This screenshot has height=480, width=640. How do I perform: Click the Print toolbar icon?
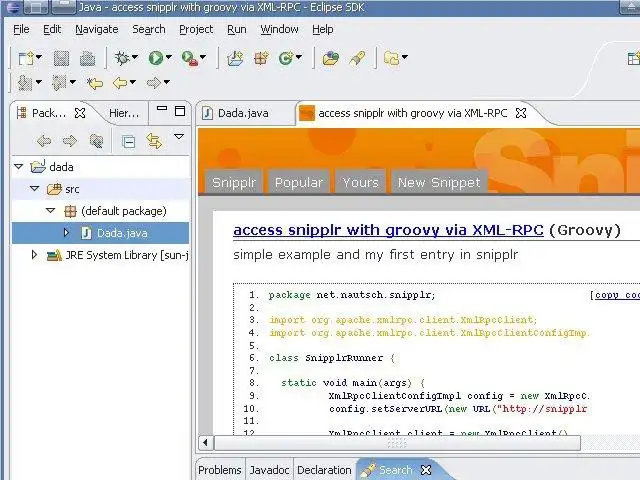(87, 58)
